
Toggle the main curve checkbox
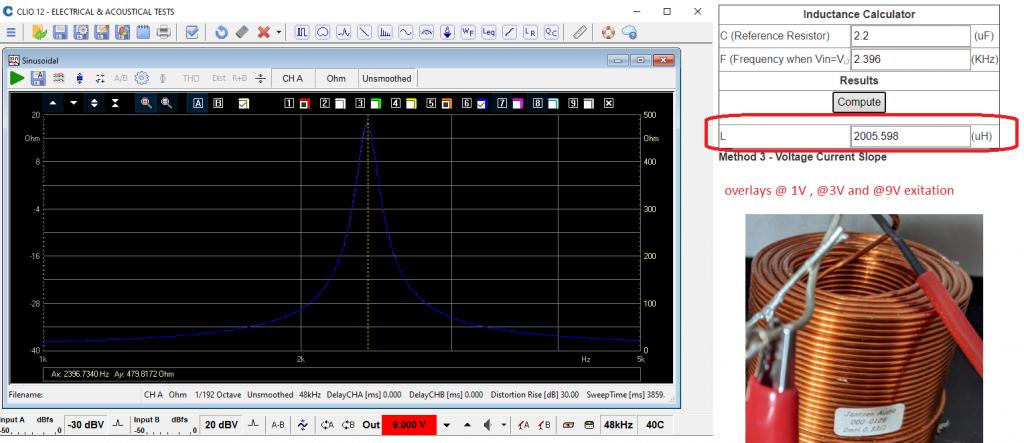244,103
